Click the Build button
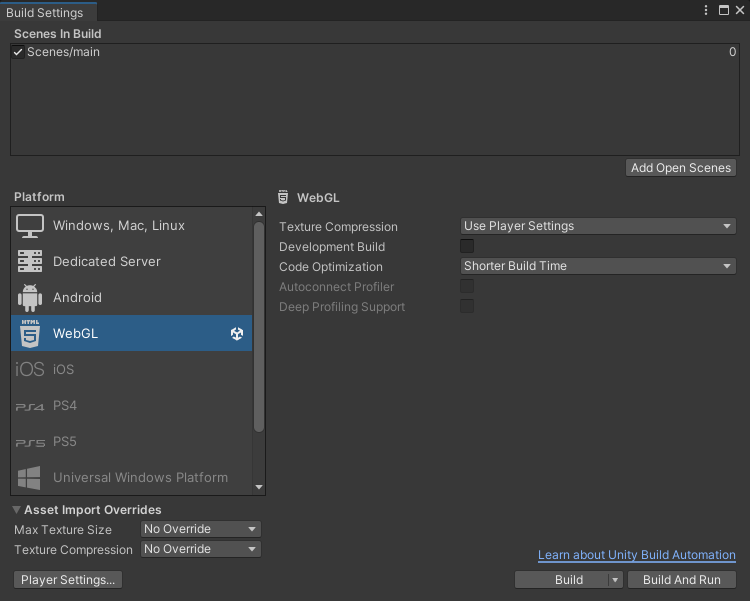The height and width of the screenshot is (601, 750). [562, 580]
